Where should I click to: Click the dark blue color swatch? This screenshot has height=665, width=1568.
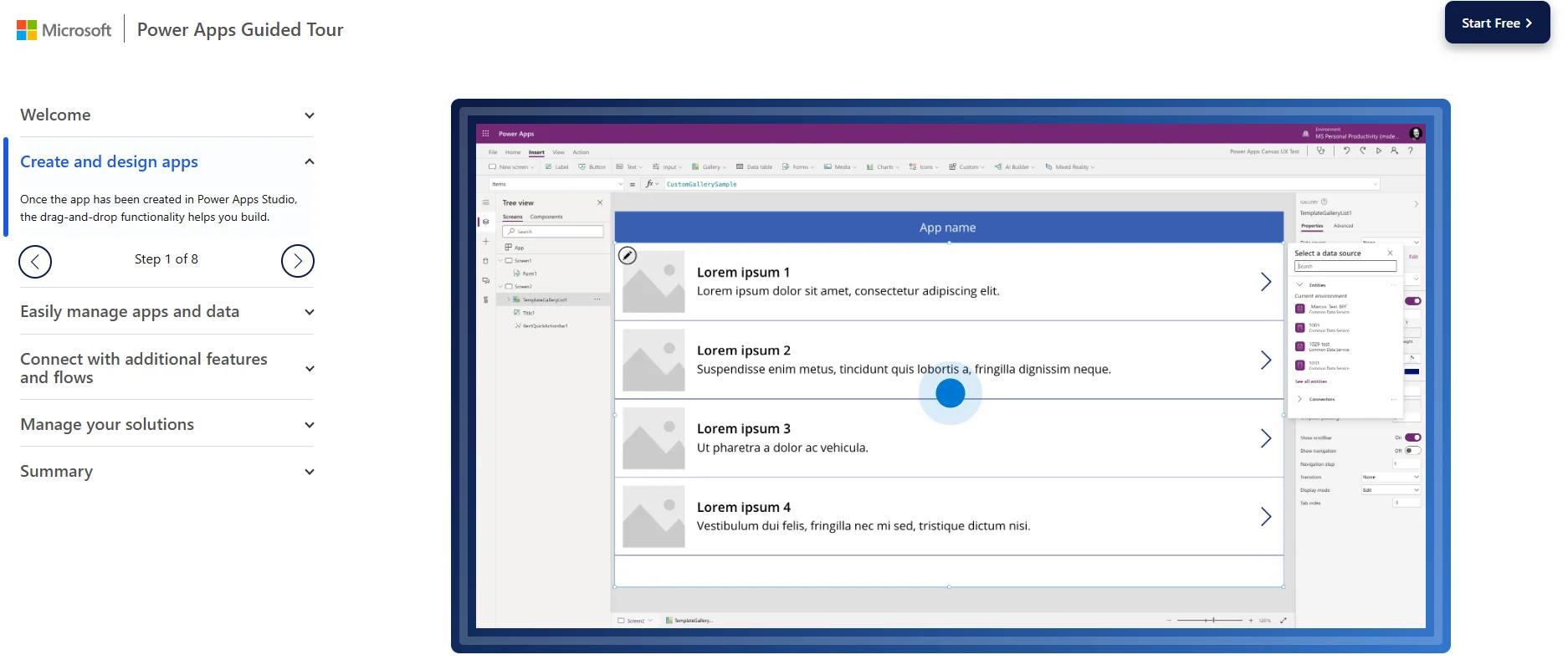[x=1412, y=371]
